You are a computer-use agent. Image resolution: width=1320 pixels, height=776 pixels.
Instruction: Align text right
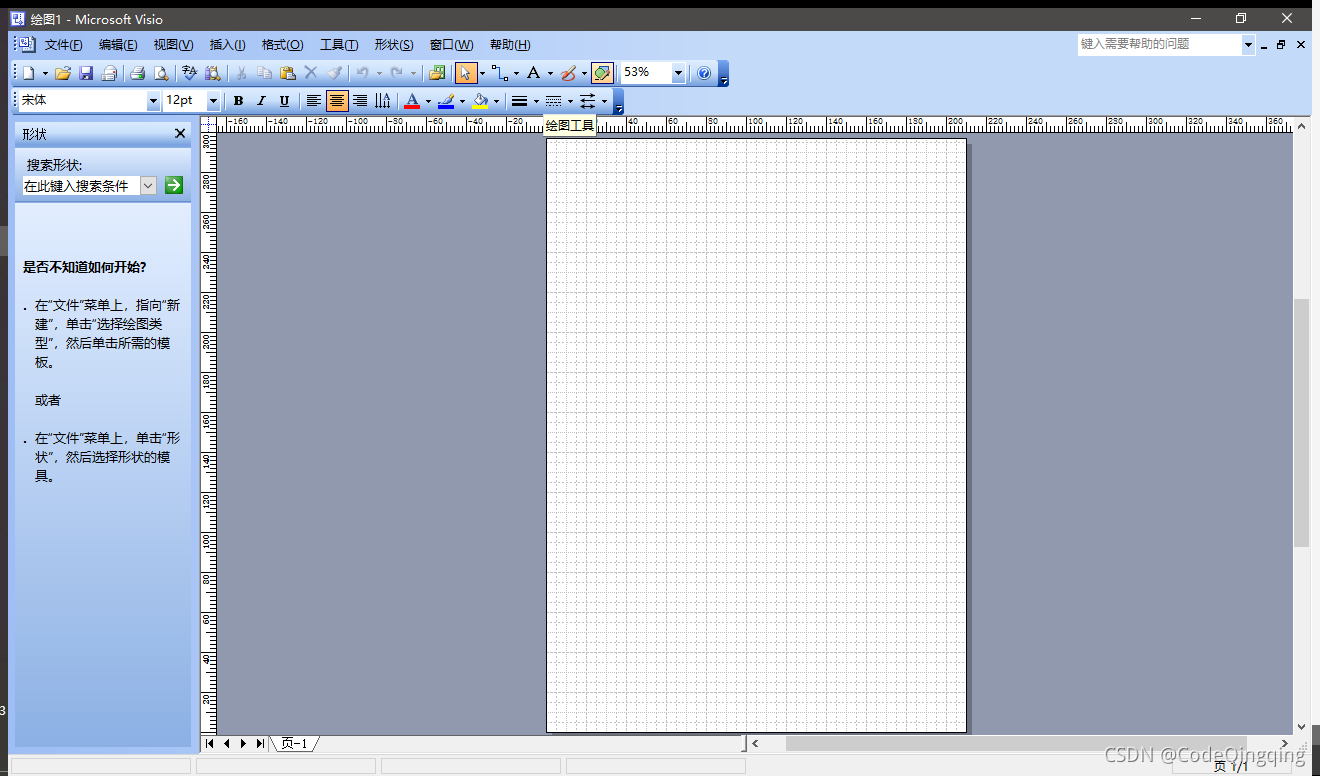(x=360, y=101)
